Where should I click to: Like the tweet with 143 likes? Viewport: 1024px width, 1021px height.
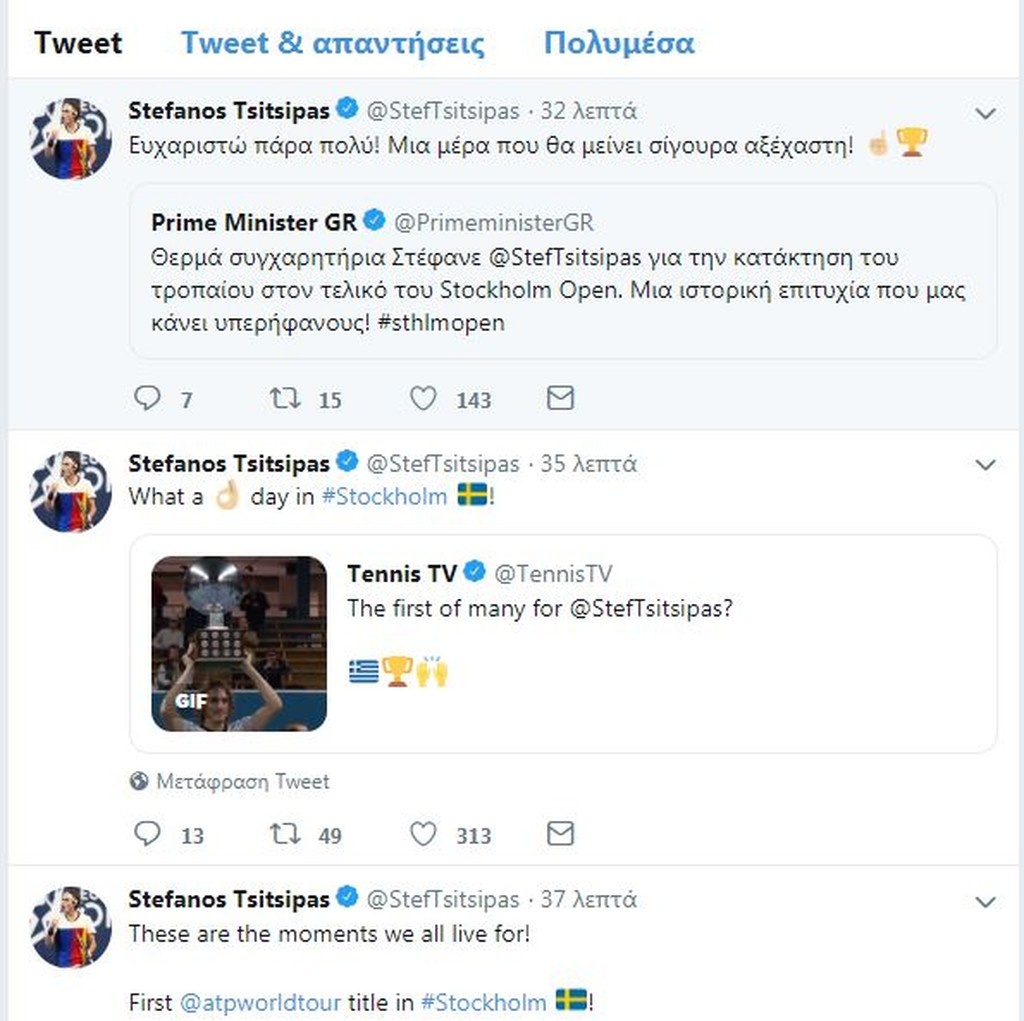pyautogui.click(x=423, y=399)
